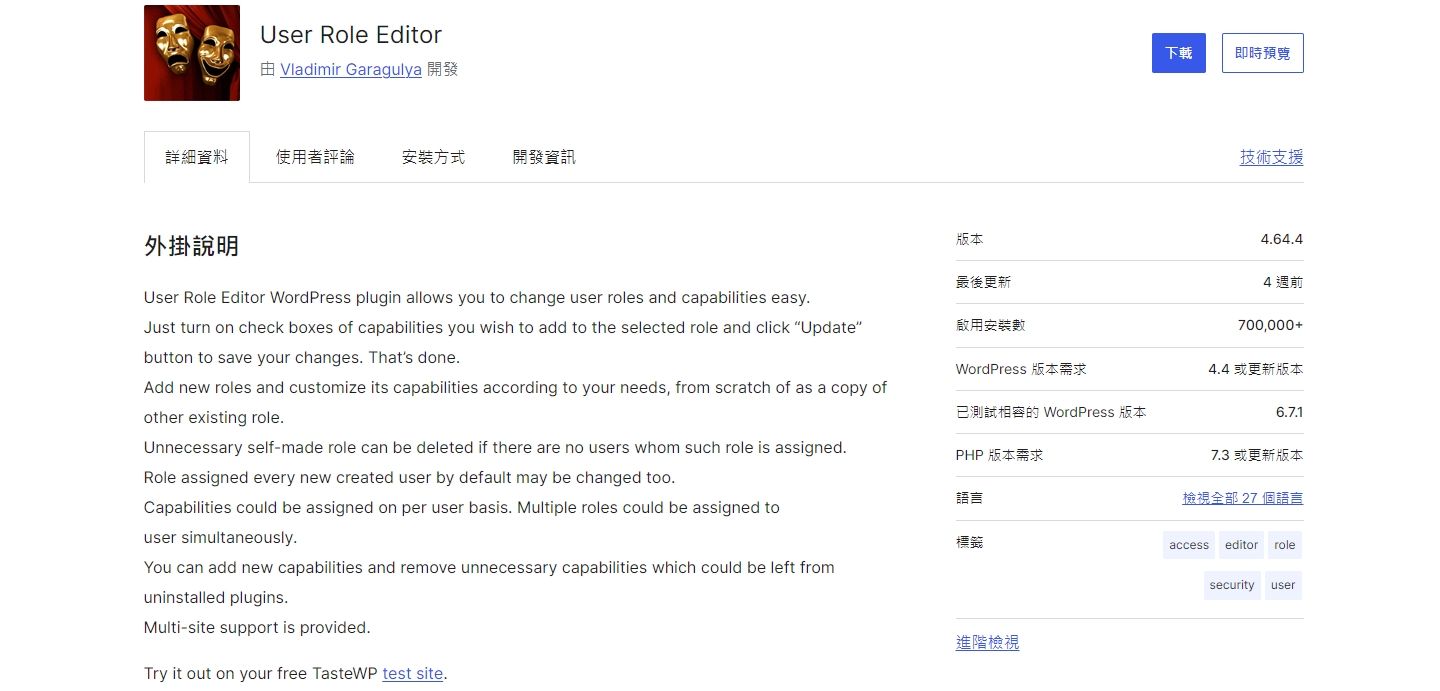Click the blue 下載 download button
This screenshot has height=691, width=1440.
point(1178,53)
